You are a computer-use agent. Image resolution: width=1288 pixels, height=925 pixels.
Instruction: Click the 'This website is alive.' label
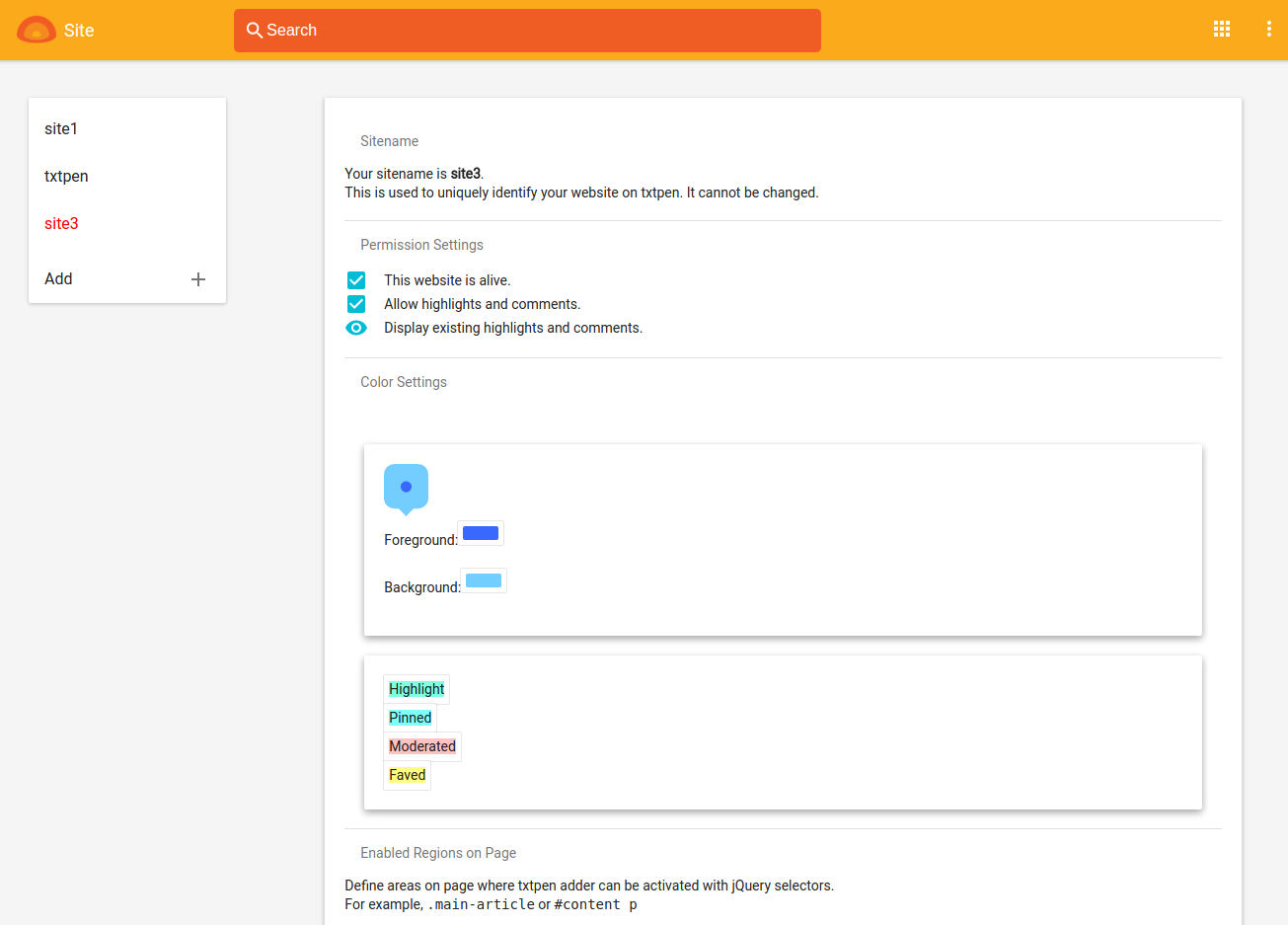point(447,280)
